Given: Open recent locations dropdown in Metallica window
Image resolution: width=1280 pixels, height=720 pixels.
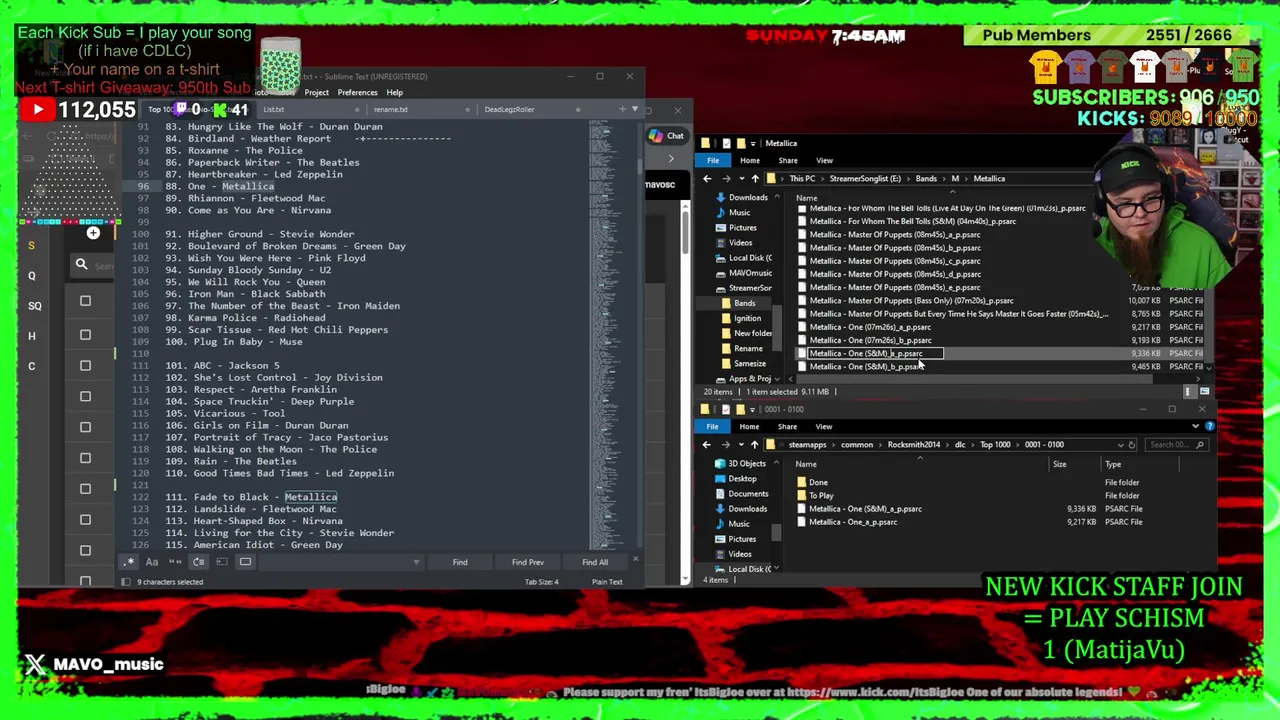Looking at the screenshot, I should (741, 178).
